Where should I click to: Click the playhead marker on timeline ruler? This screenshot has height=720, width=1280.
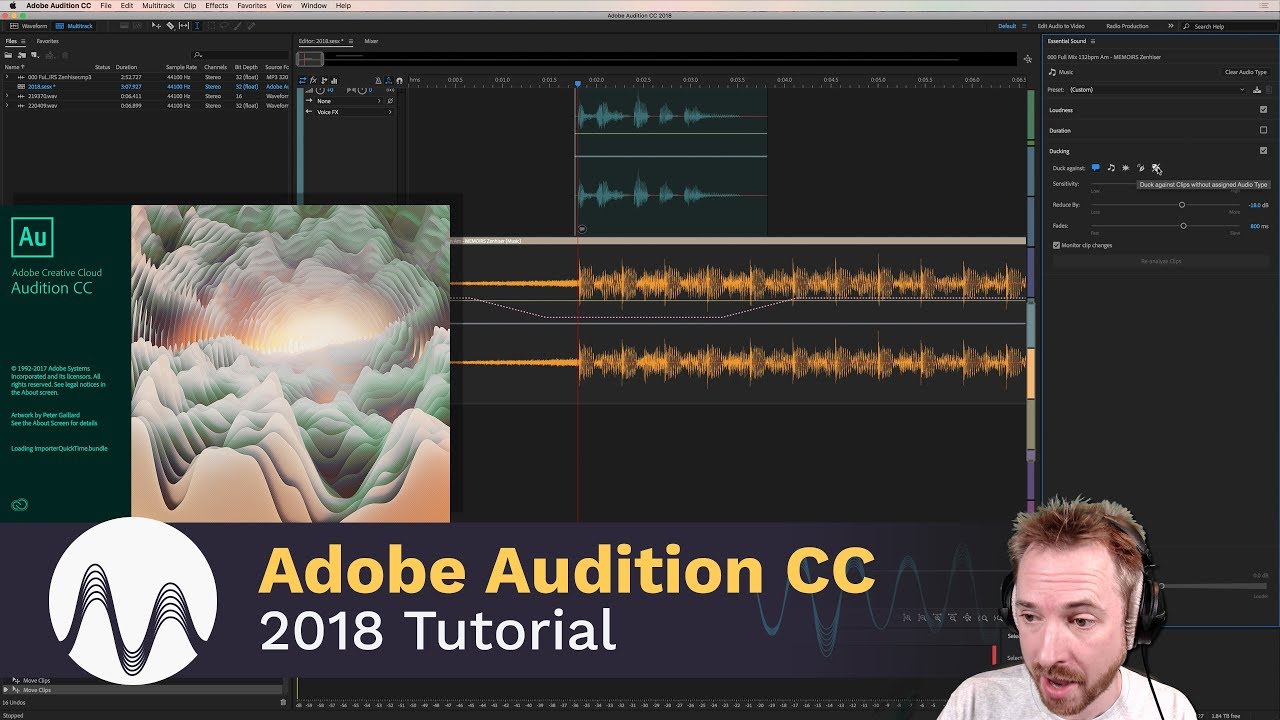coord(577,83)
